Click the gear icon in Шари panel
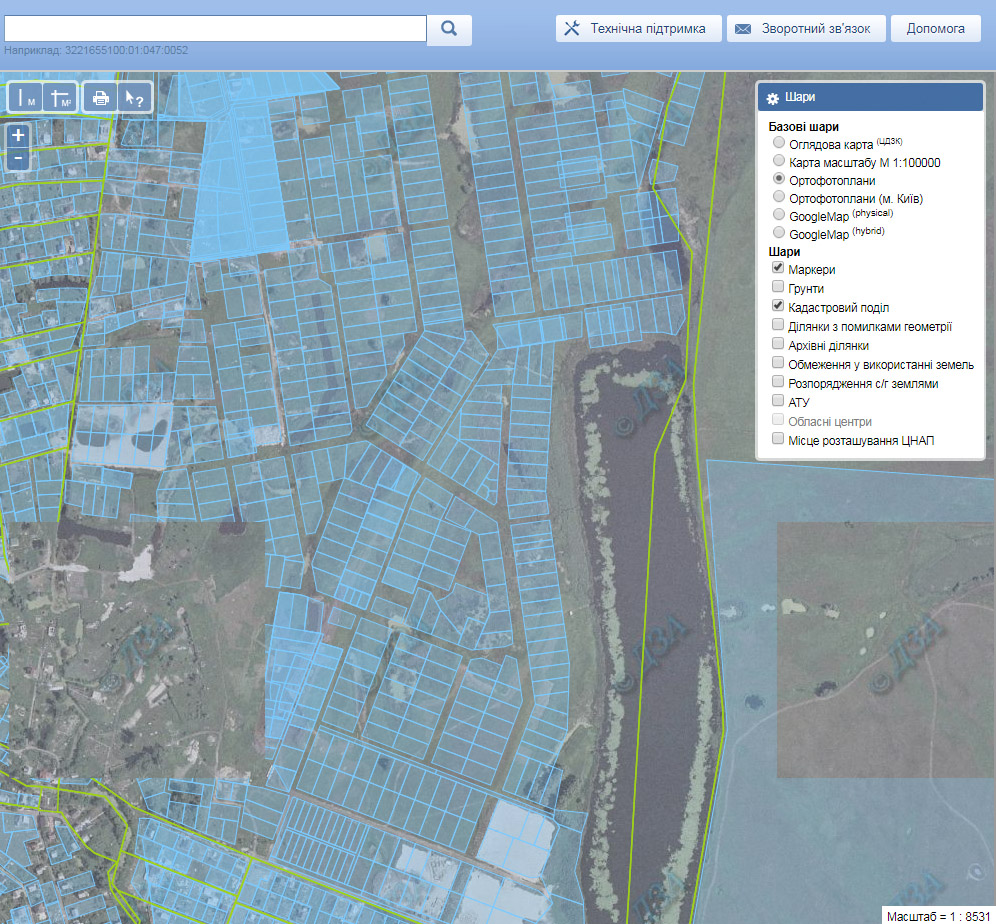Screen dimensions: 996x924 pos(772,98)
